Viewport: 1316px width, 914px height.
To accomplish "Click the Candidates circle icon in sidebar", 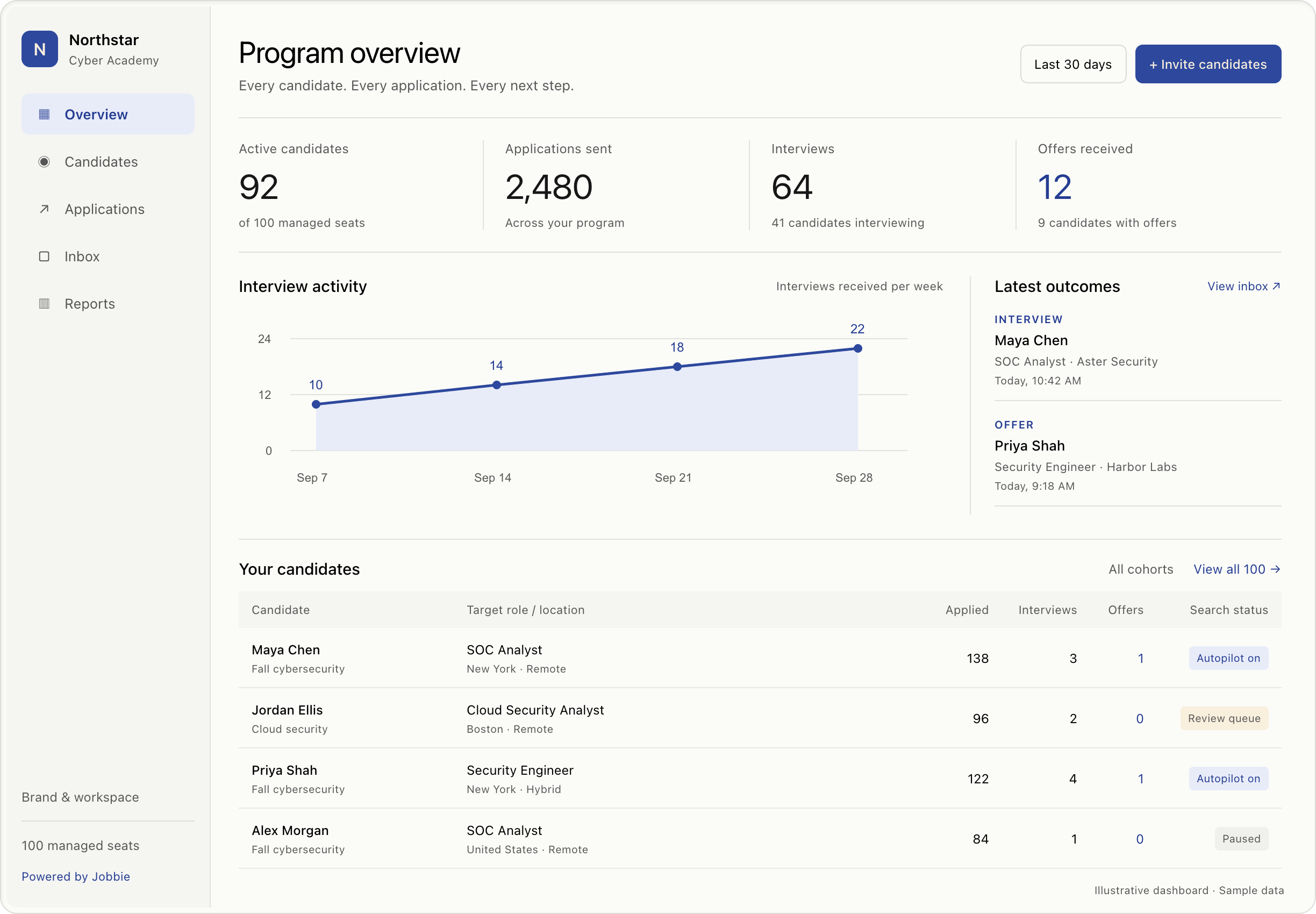I will click(44, 162).
